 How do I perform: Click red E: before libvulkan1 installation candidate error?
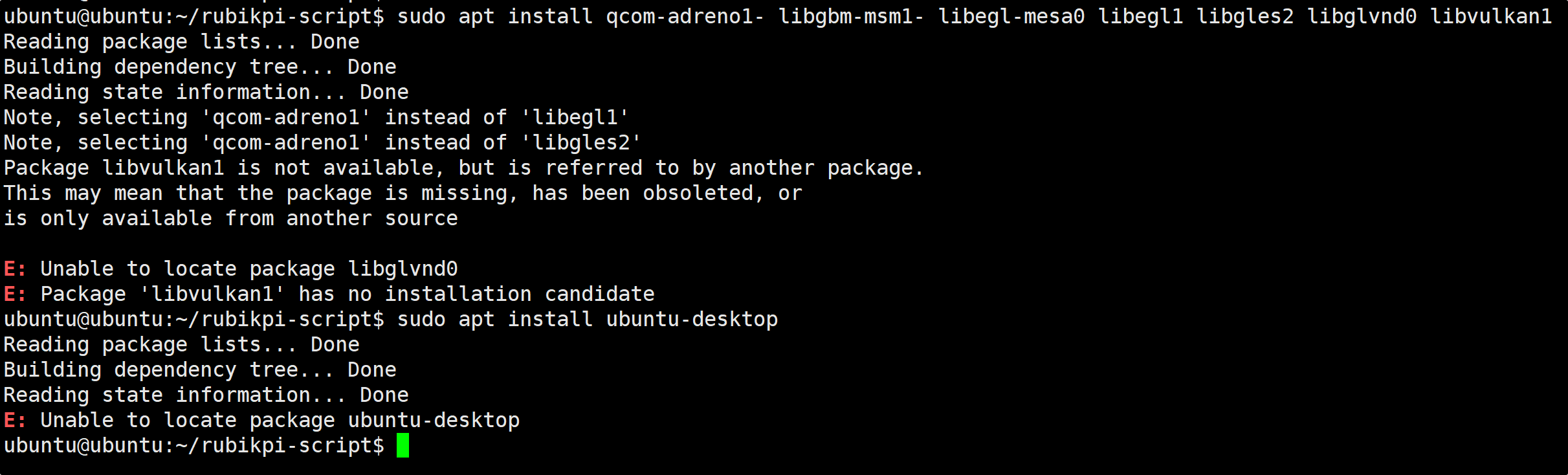[x=16, y=294]
